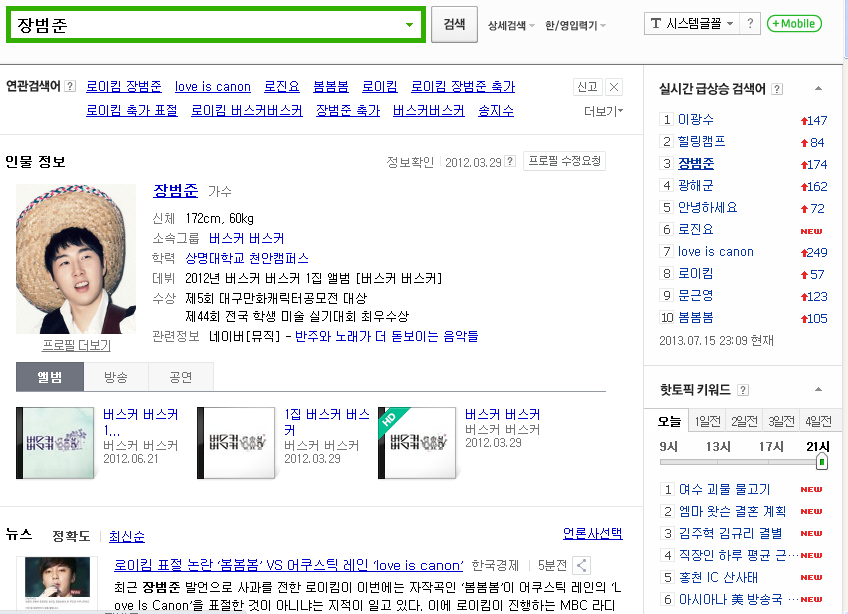Image resolution: width=848 pixels, height=614 pixels.
Task: Click the +Mobile button
Action: pos(794,23)
